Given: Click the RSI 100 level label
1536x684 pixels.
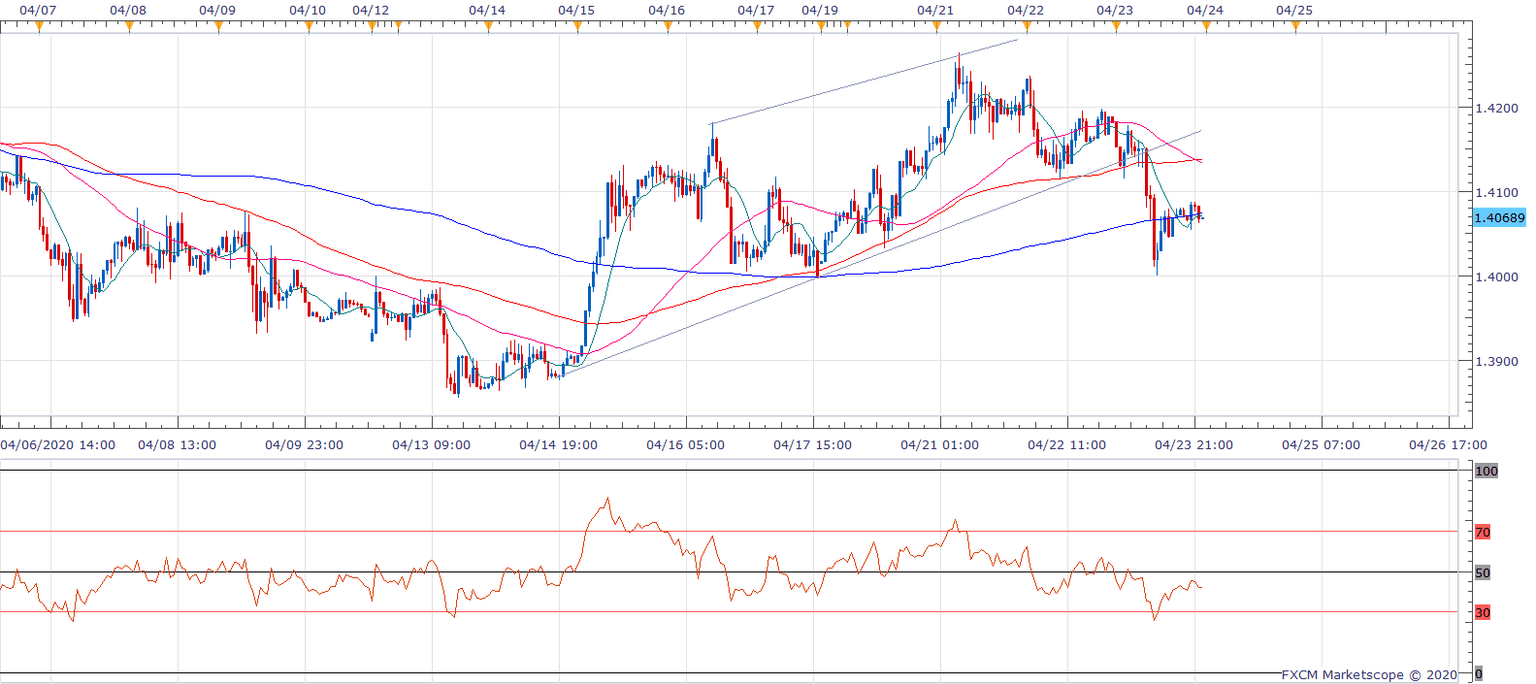Looking at the screenshot, I should pos(1485,471).
